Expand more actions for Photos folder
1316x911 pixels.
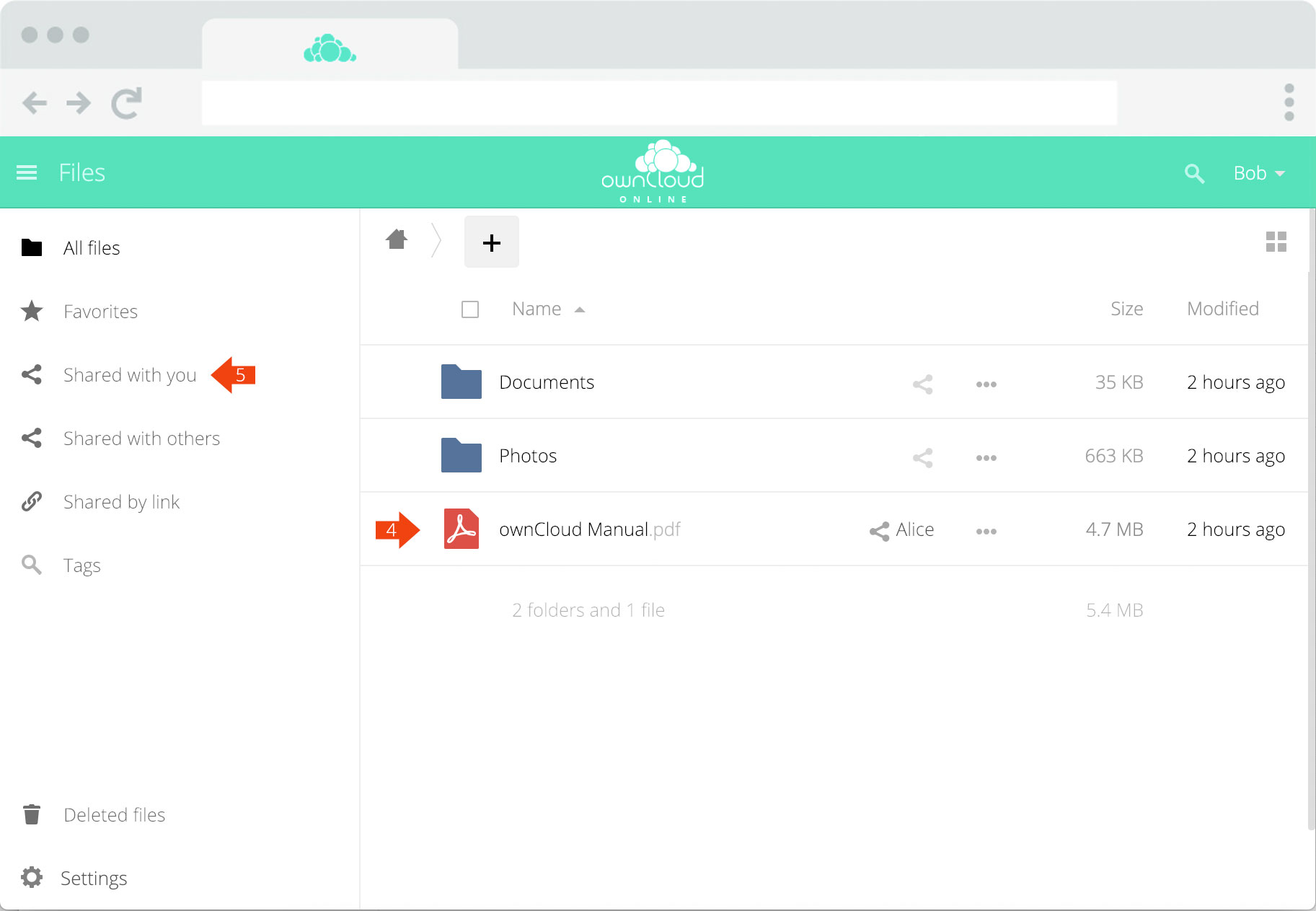click(986, 457)
